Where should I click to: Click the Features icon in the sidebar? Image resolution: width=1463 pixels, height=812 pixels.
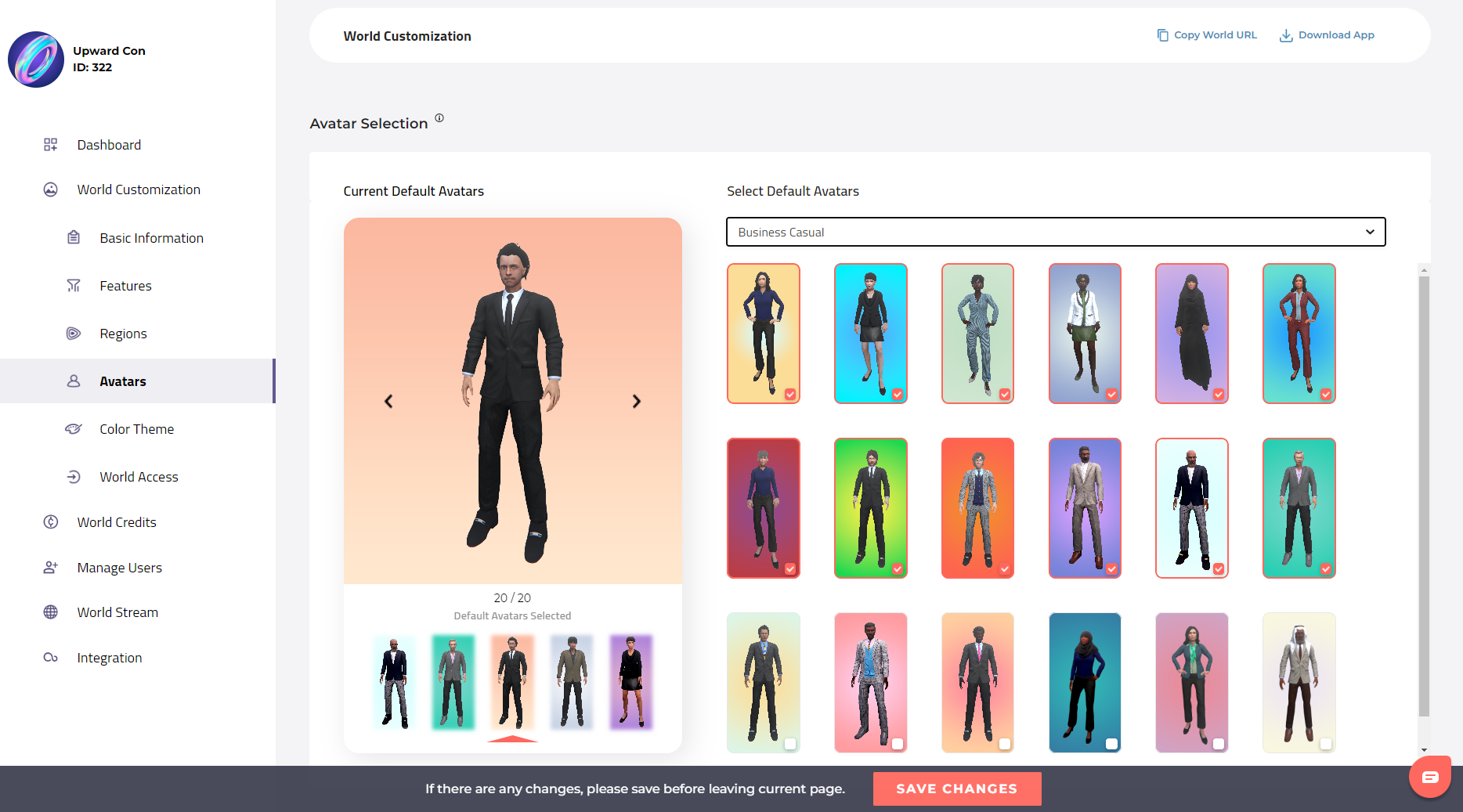(x=74, y=286)
